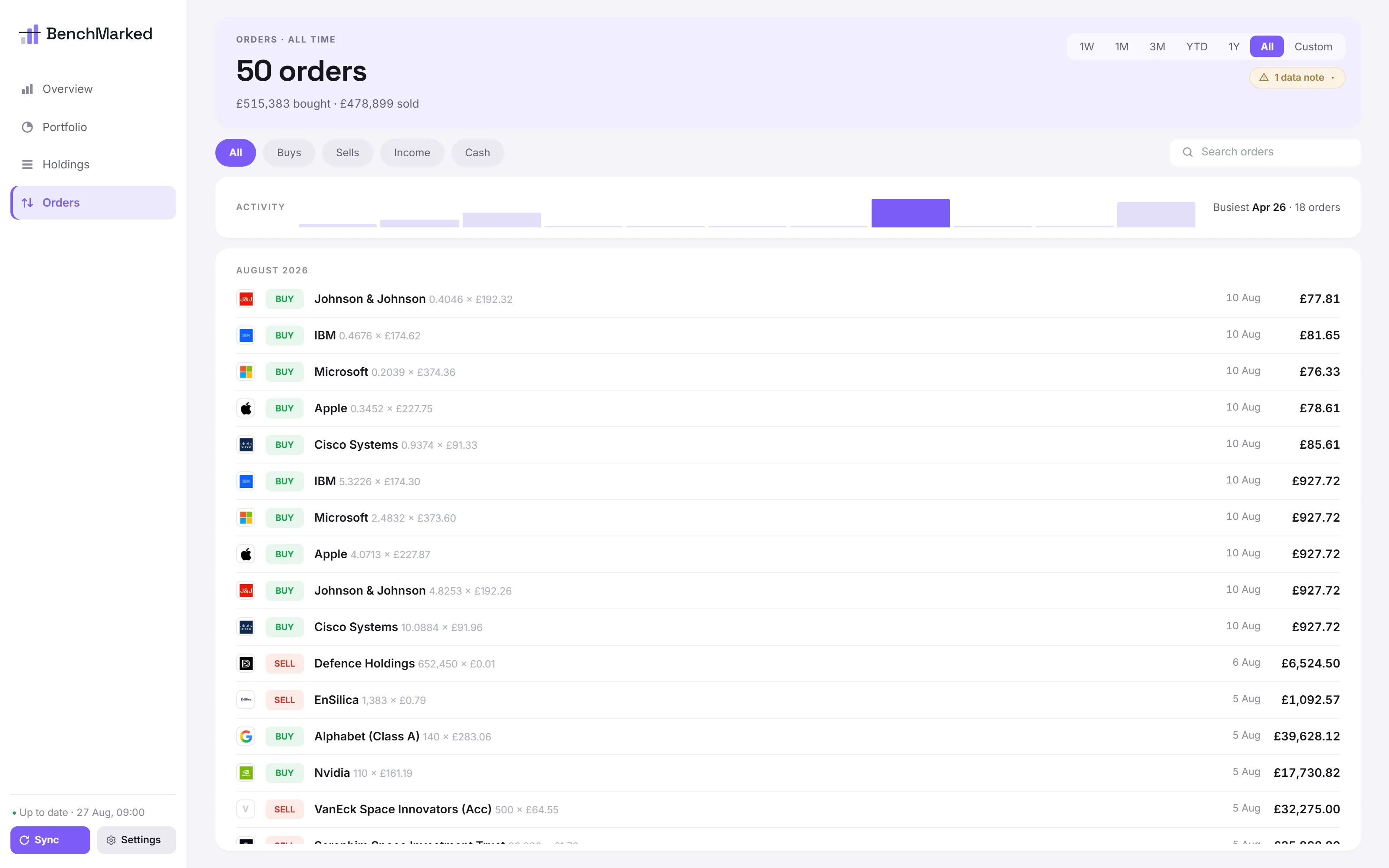This screenshot has height=868, width=1389.
Task: Click the Alphabet Google logo icon
Action: 246,736
